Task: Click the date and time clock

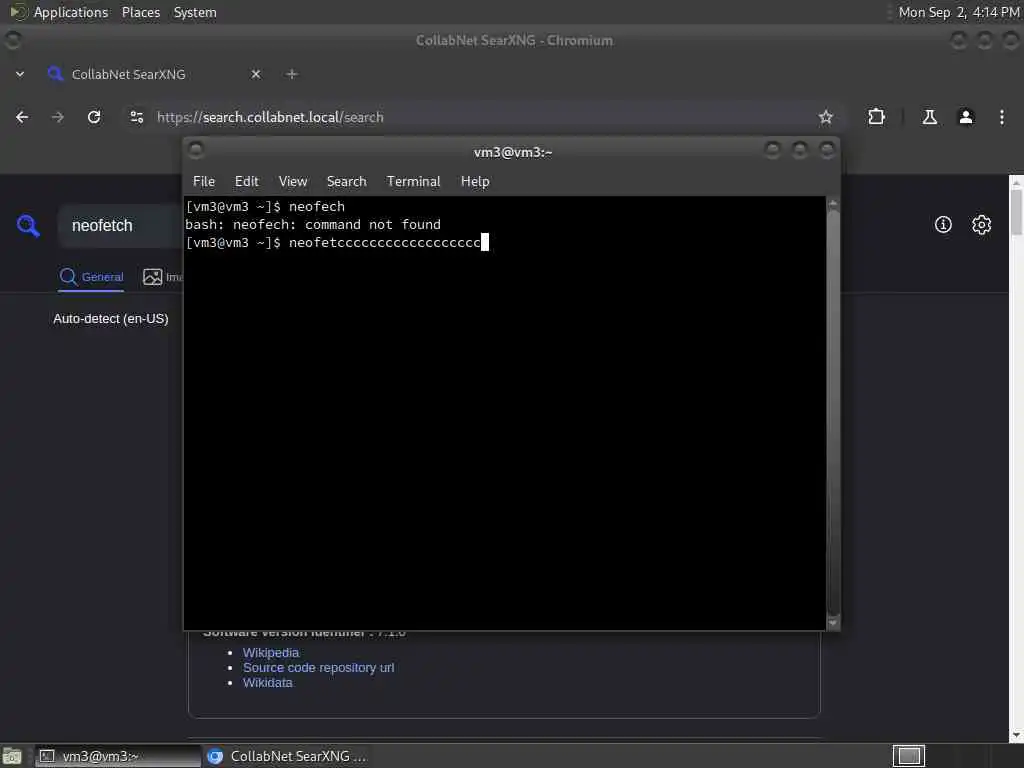Action: click(x=959, y=12)
